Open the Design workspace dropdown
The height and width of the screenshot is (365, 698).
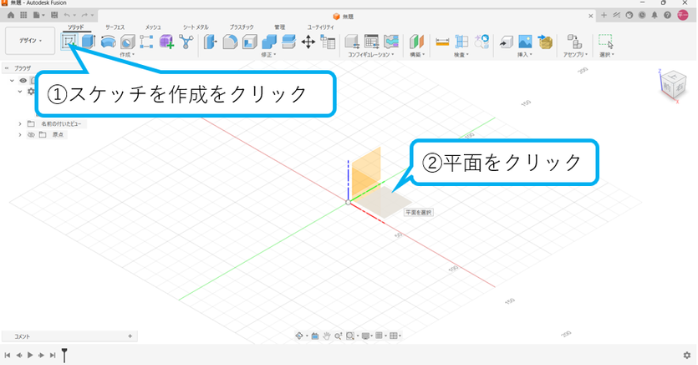[30, 41]
